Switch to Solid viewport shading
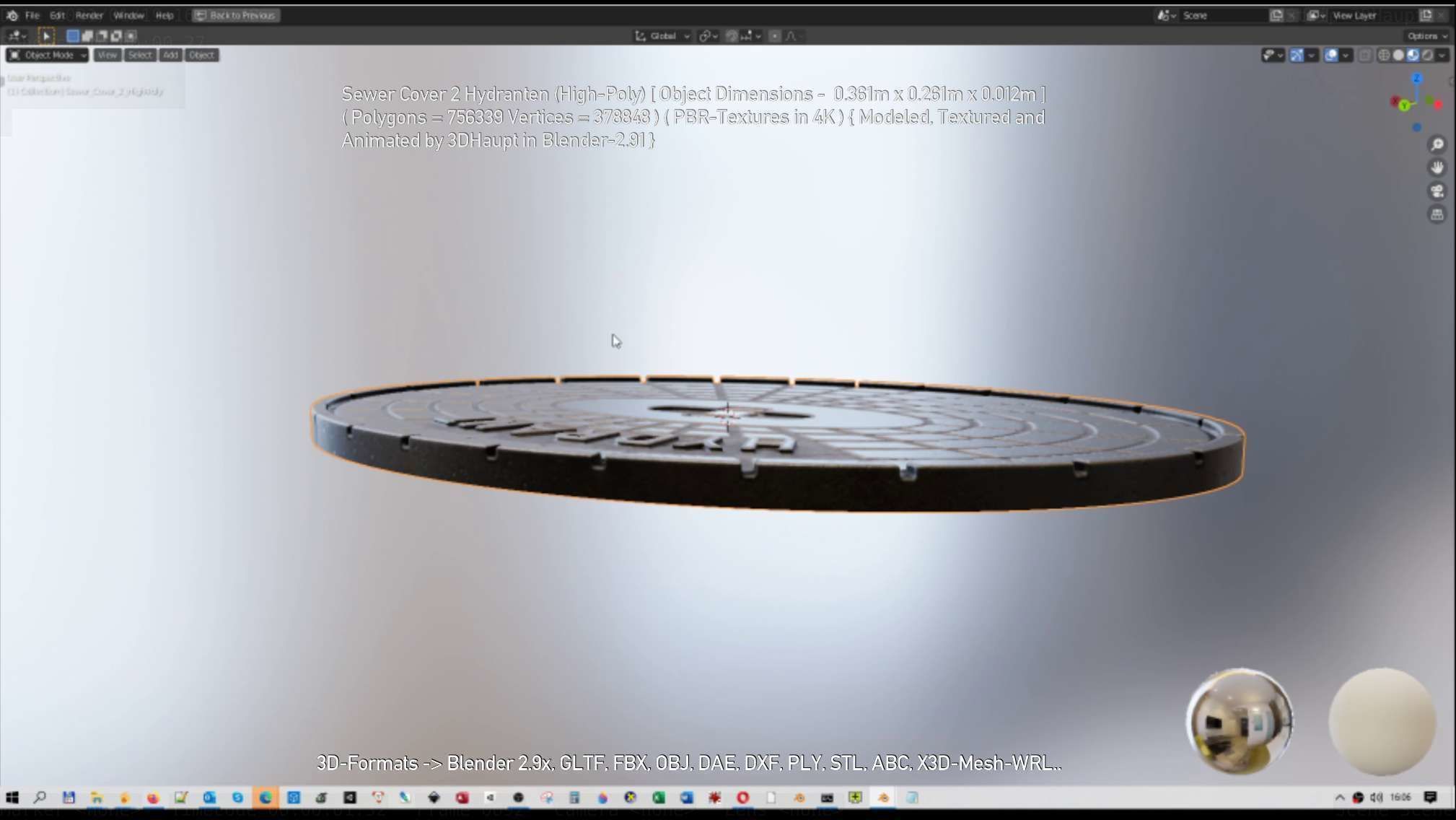1456x820 pixels. pyautogui.click(x=1398, y=55)
